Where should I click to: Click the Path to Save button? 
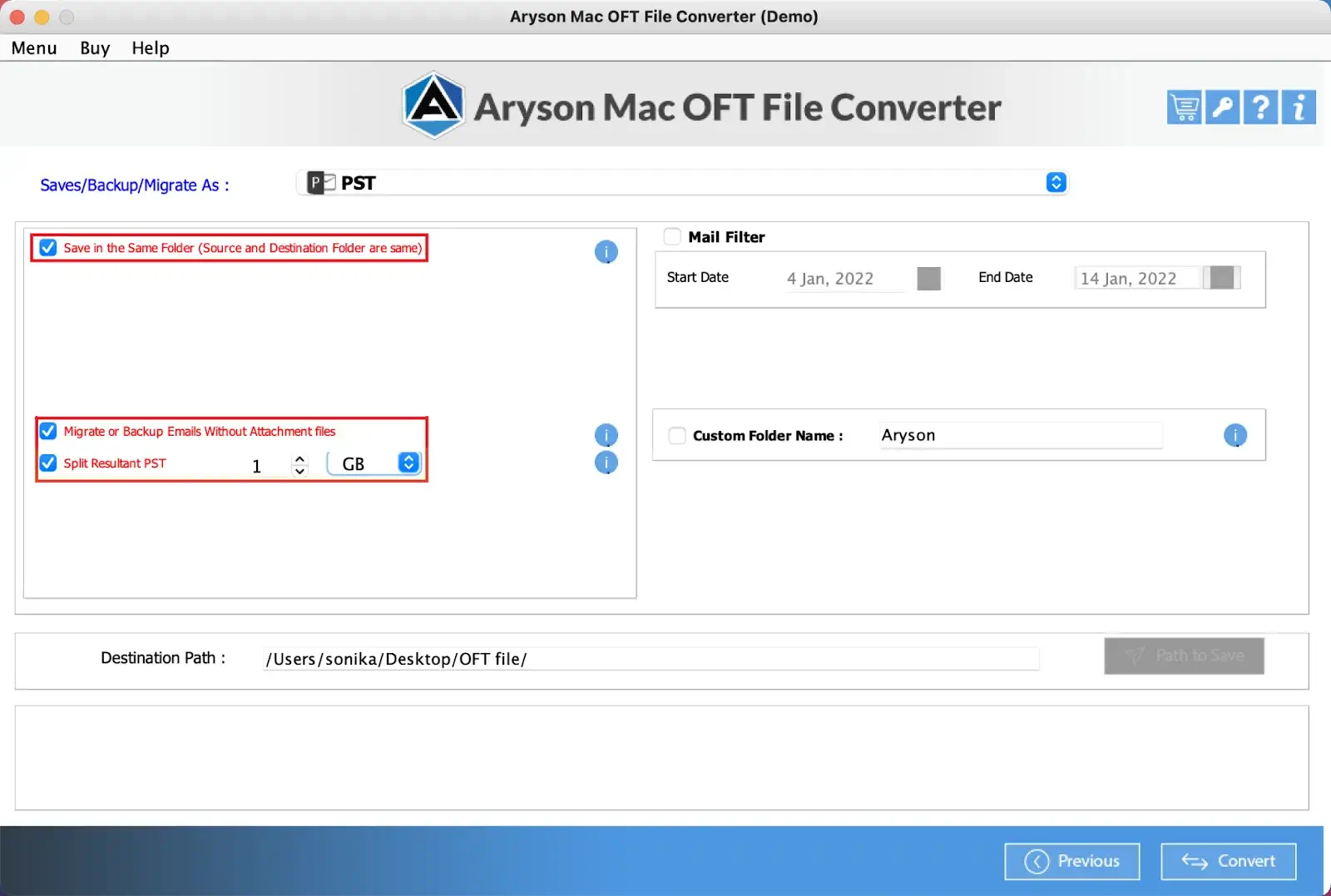[1184, 656]
